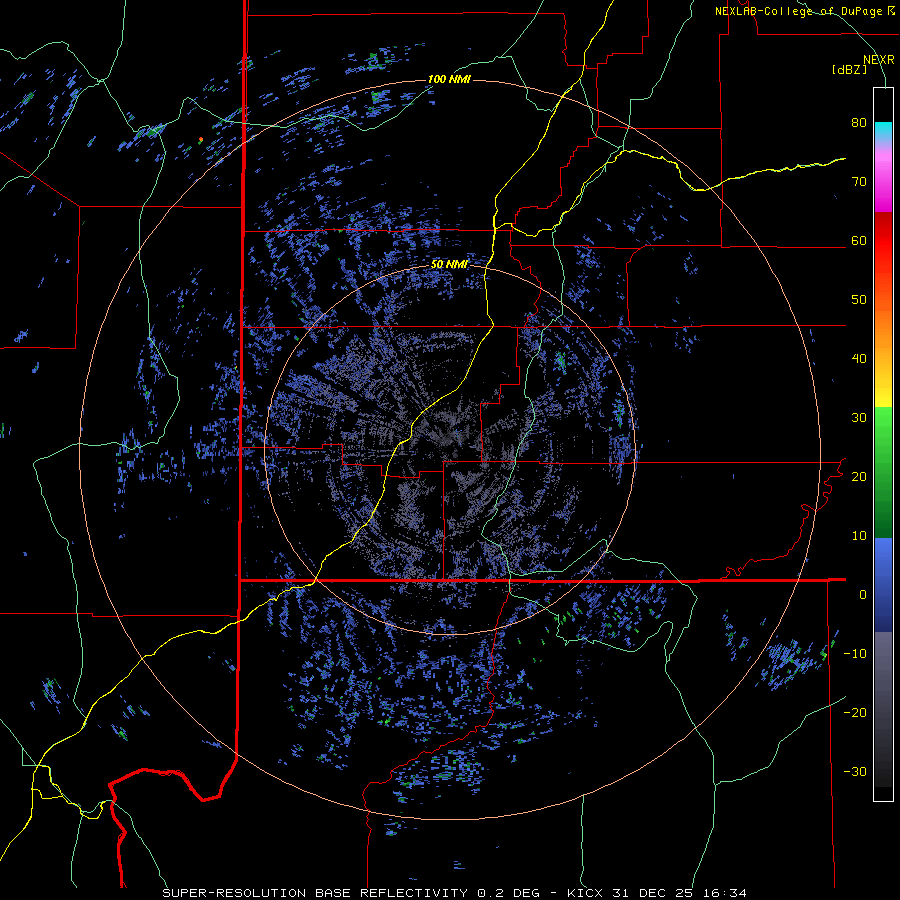Click the 10 dBZ scale value

(x=859, y=536)
